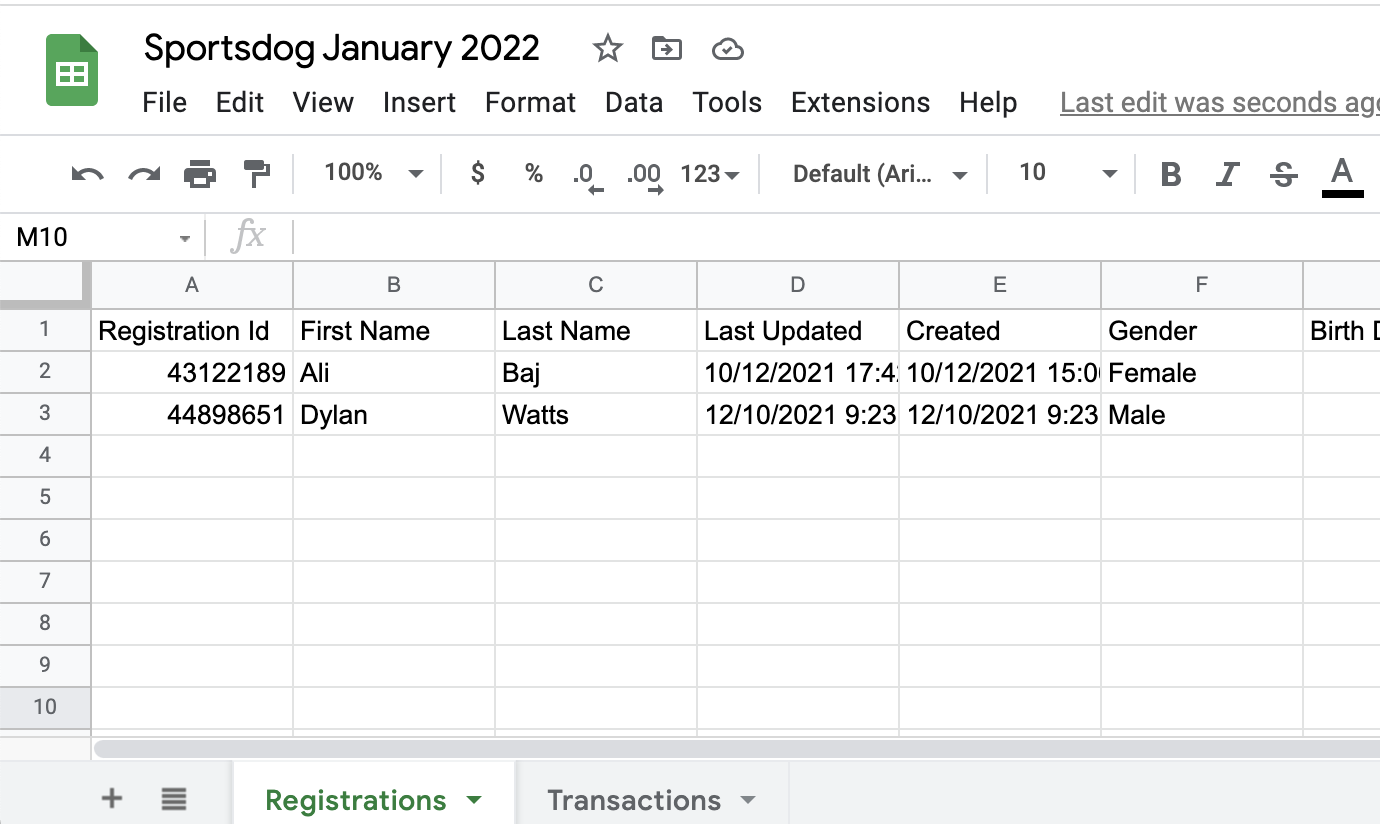Star the Sportsdog January 2022 spreadsheet

607,48
